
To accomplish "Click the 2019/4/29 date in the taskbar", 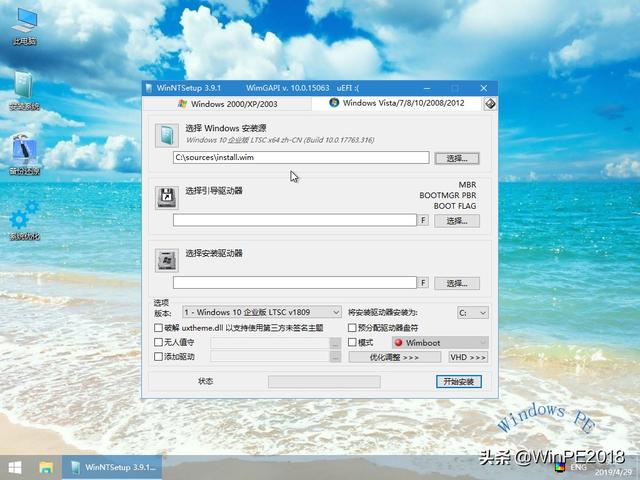I will click(613, 473).
